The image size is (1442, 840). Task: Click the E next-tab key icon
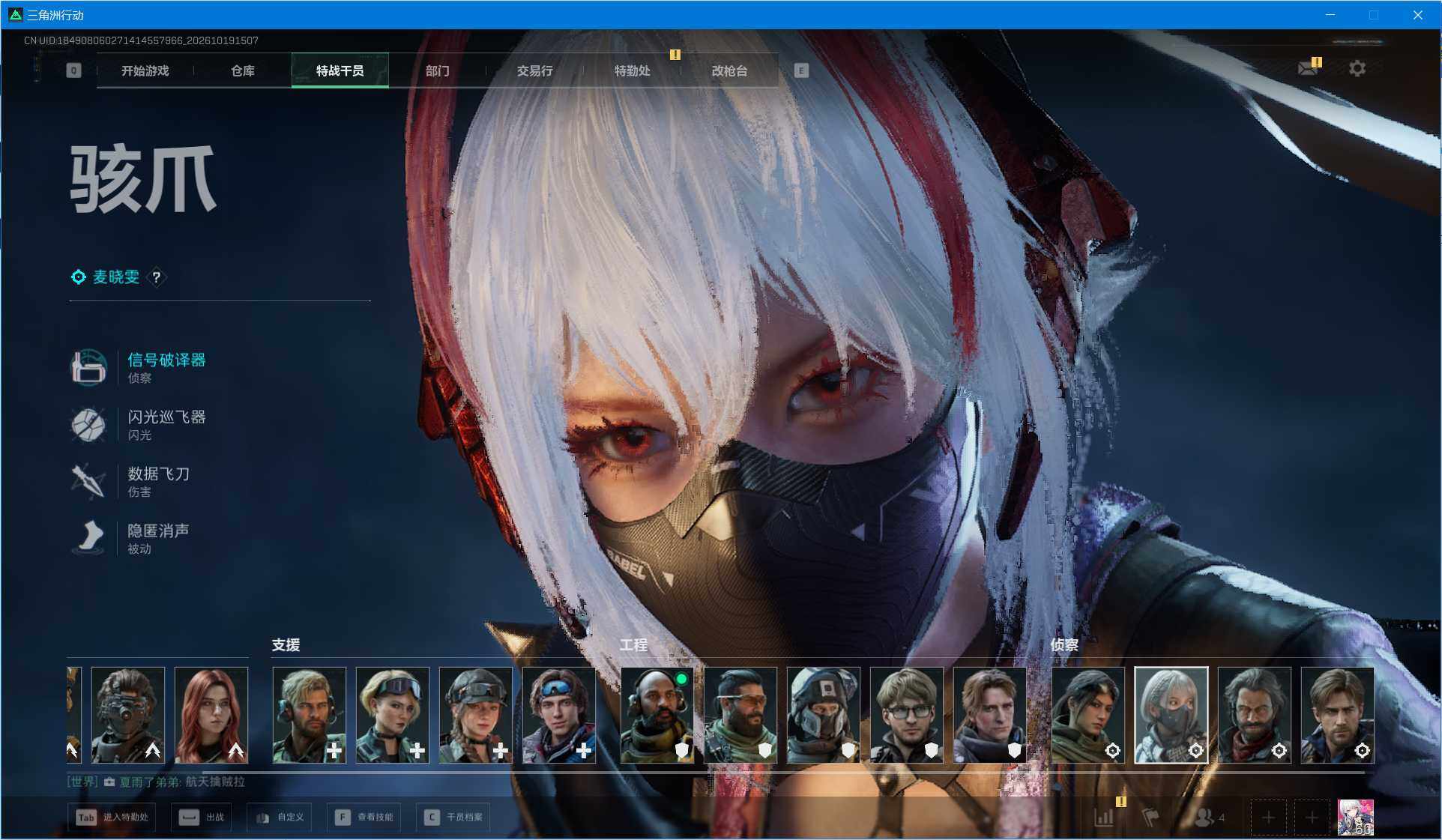[x=801, y=70]
